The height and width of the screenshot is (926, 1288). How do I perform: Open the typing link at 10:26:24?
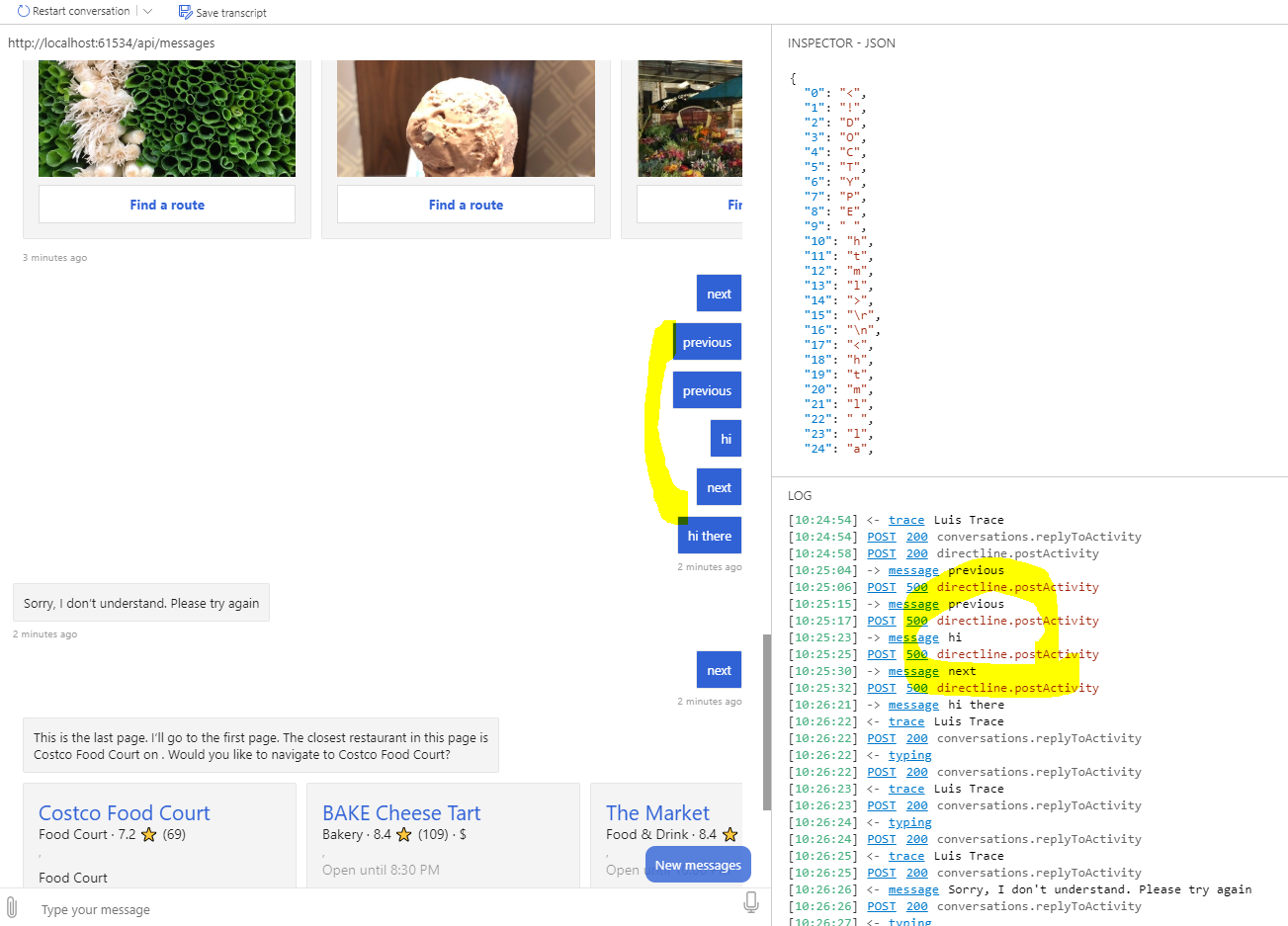click(x=909, y=822)
